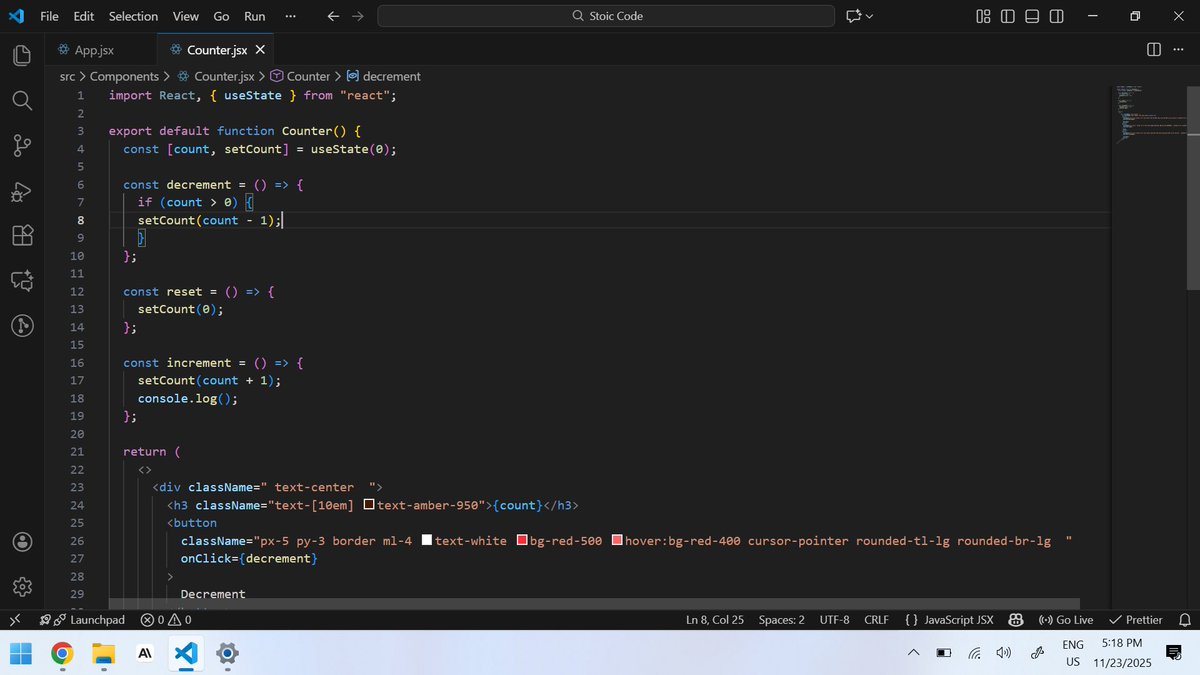Screen dimensions: 1200x675
Task: Open the dropdown arrow next to Copilot chat
Action: coord(869,16)
